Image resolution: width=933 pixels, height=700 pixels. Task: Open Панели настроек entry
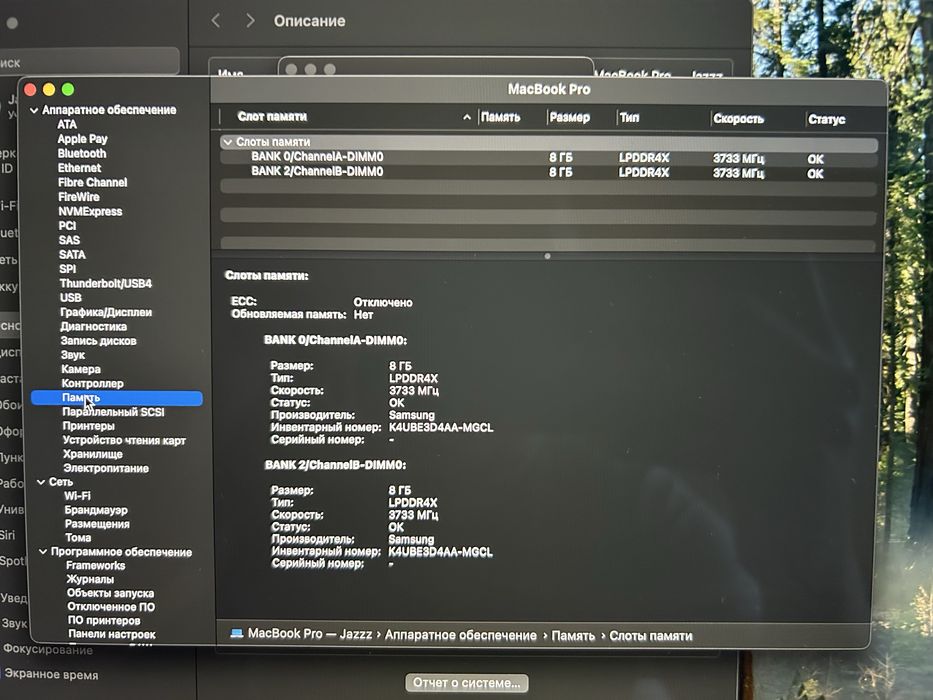pyautogui.click(x=112, y=634)
